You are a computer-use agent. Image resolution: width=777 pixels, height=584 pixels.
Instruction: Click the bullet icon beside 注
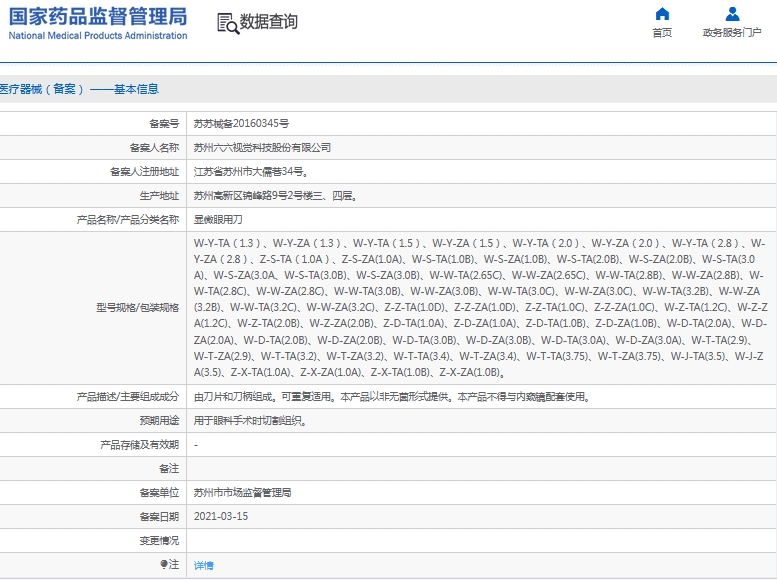coord(164,564)
